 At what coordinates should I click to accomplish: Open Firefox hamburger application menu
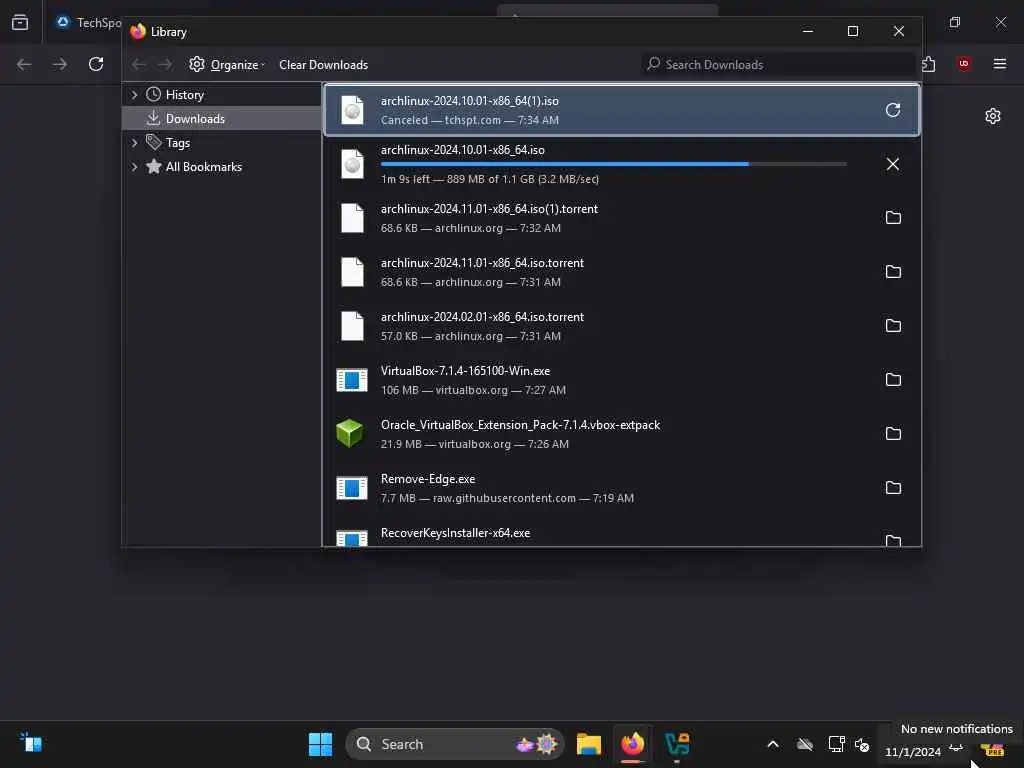click(x=1000, y=63)
